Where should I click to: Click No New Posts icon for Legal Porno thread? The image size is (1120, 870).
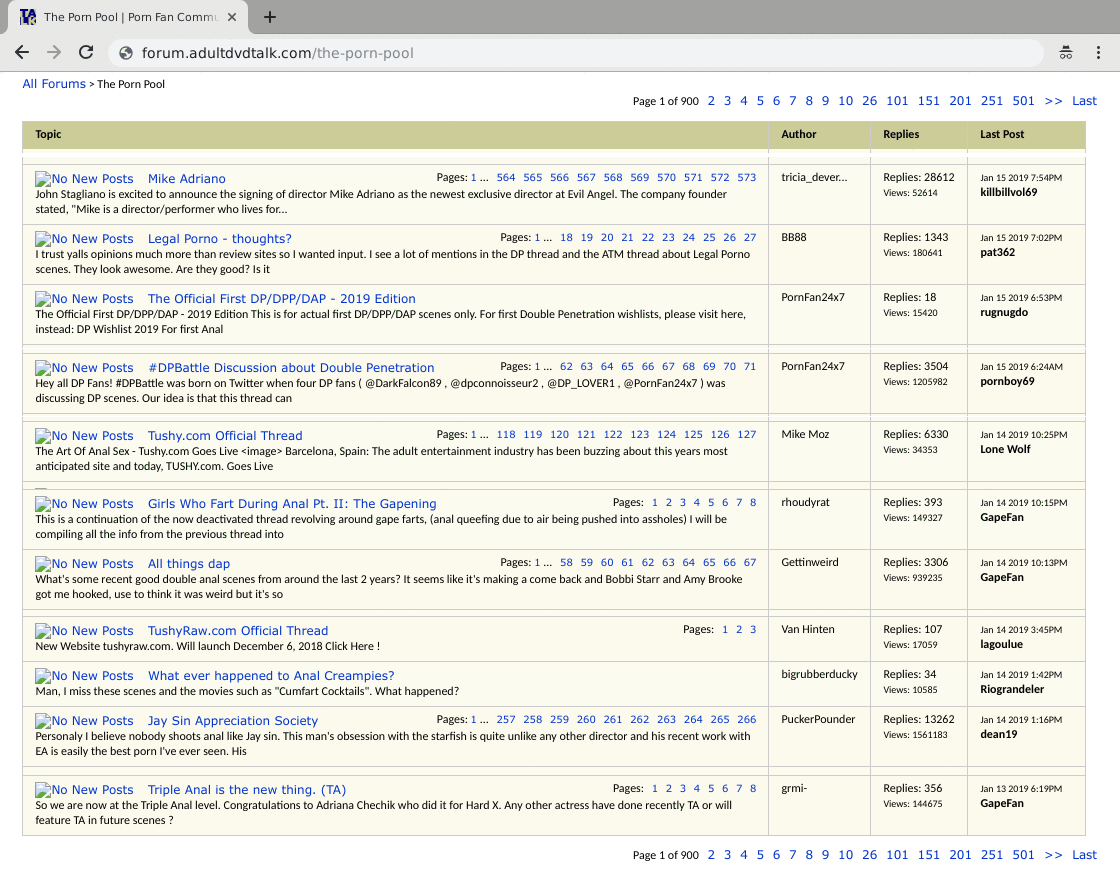[84, 239]
